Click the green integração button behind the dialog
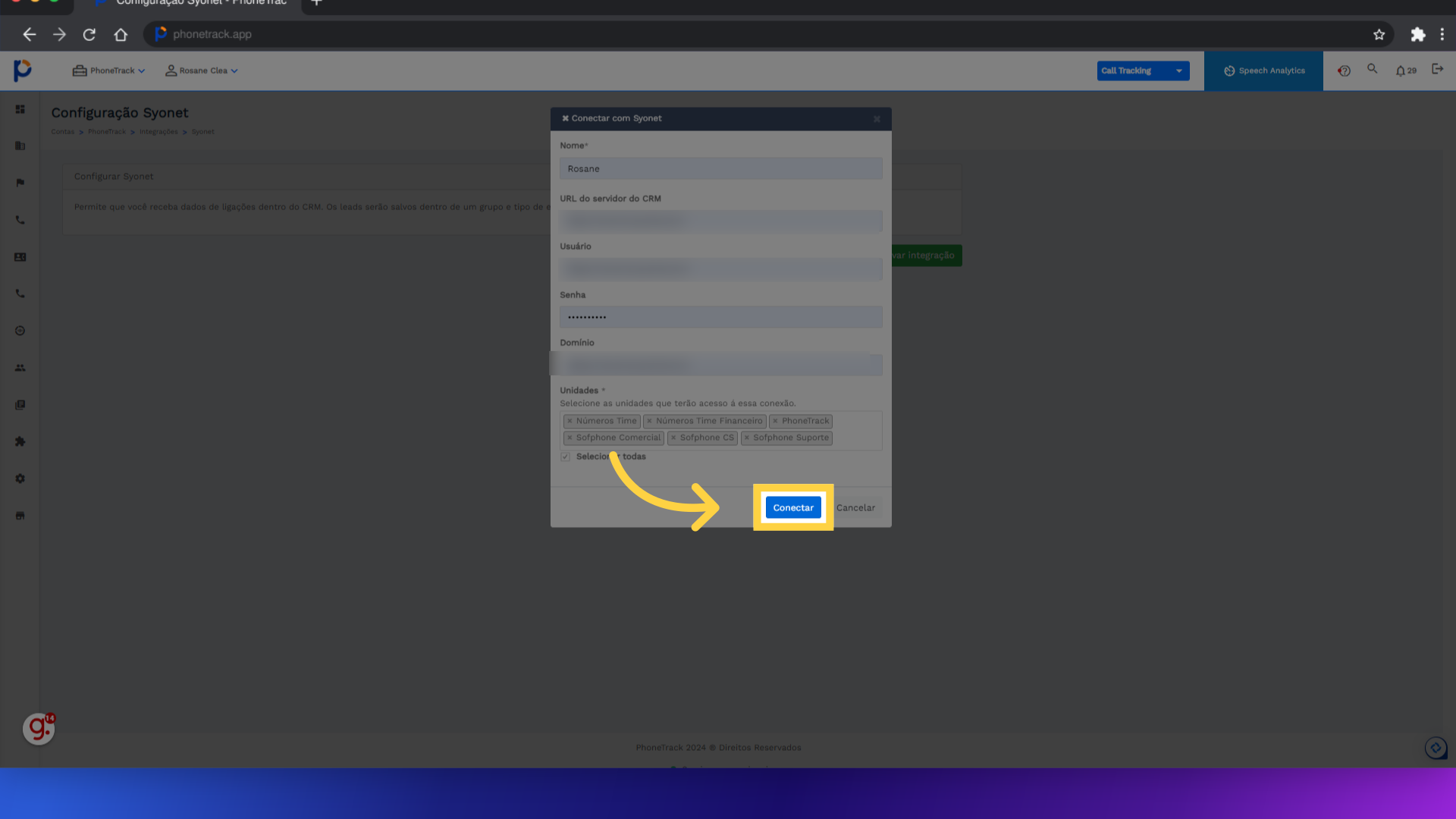1456x819 pixels. 927,256
